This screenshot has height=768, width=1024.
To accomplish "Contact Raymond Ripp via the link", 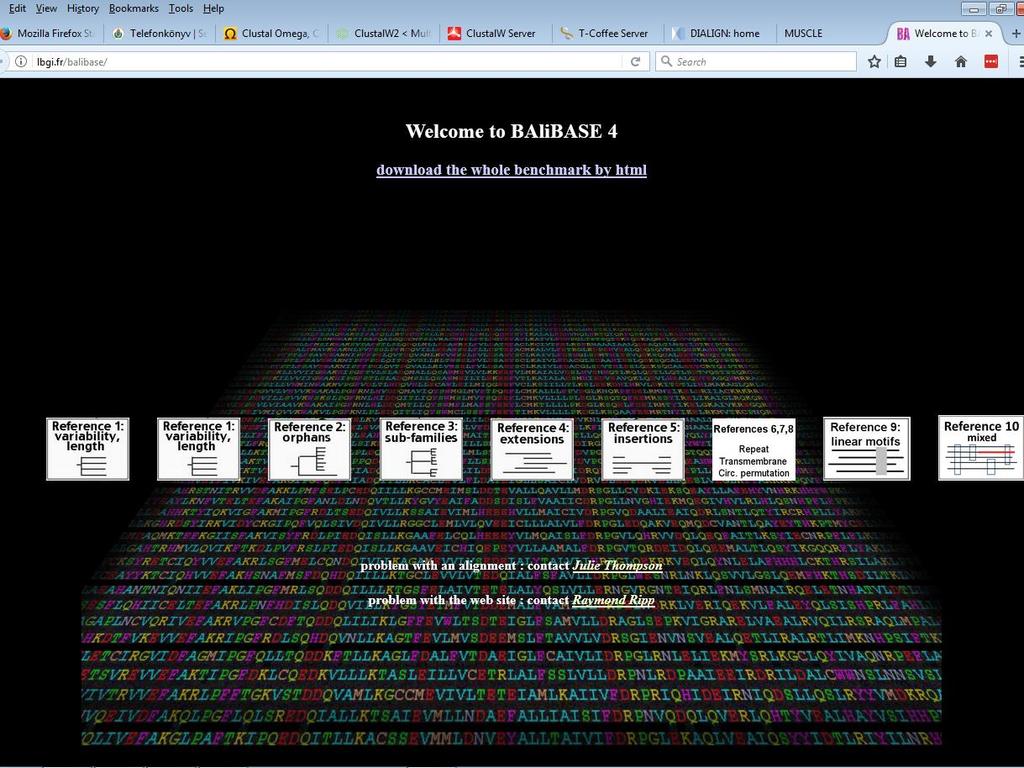I will pyautogui.click(x=613, y=600).
